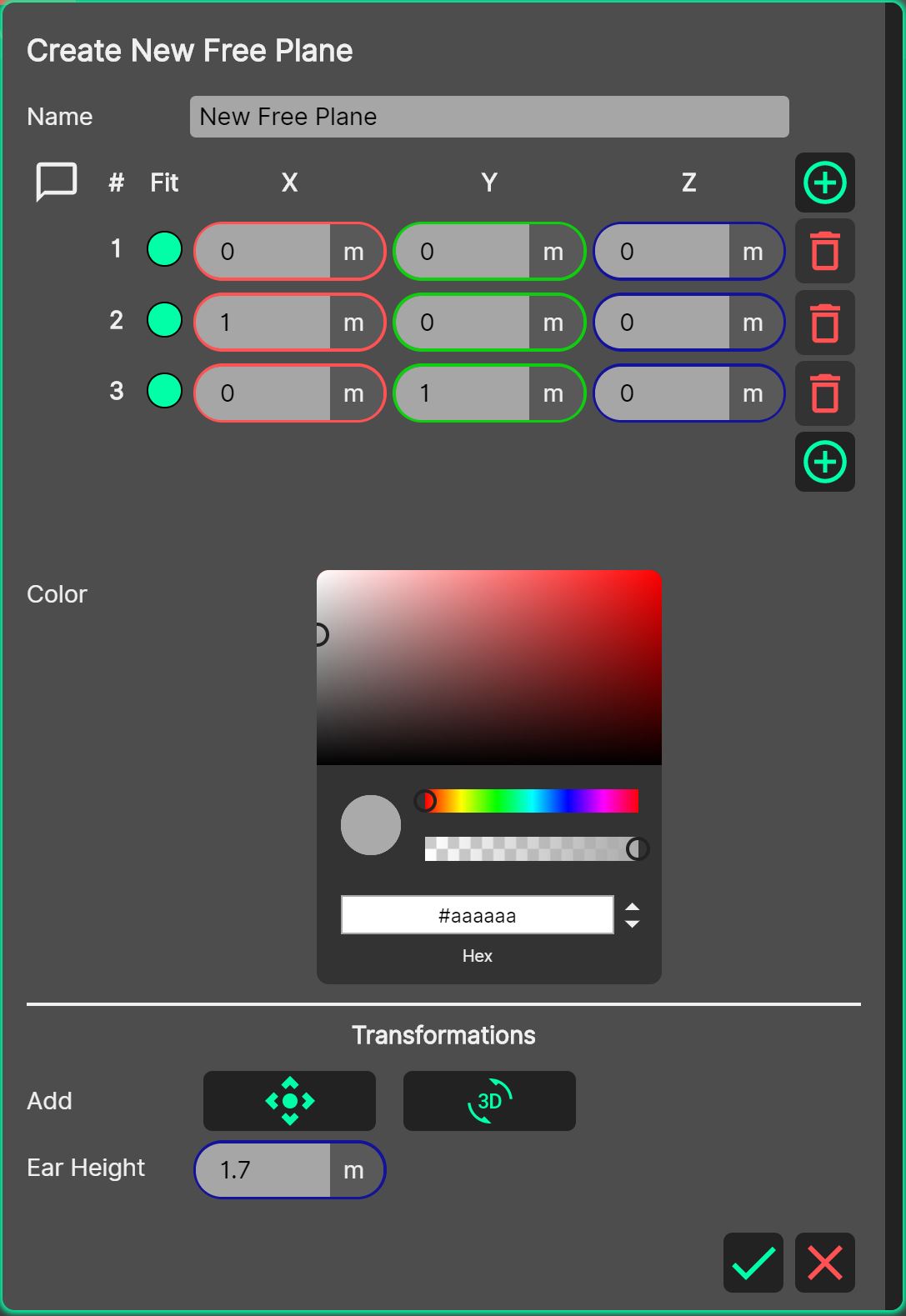
Task: Click the Ear Height input showing 1.7
Action: point(263,1170)
